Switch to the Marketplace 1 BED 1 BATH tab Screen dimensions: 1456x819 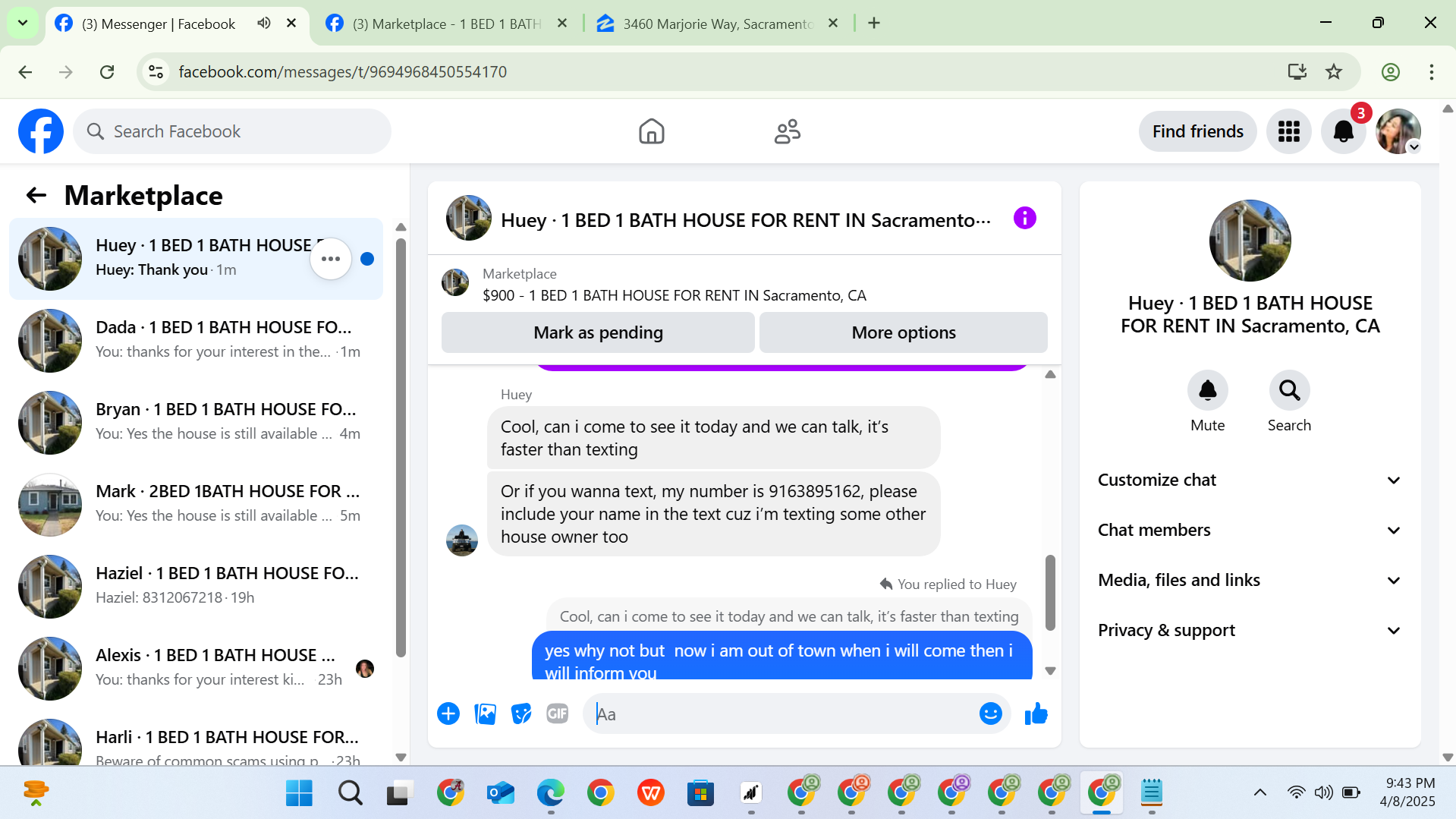point(446,24)
